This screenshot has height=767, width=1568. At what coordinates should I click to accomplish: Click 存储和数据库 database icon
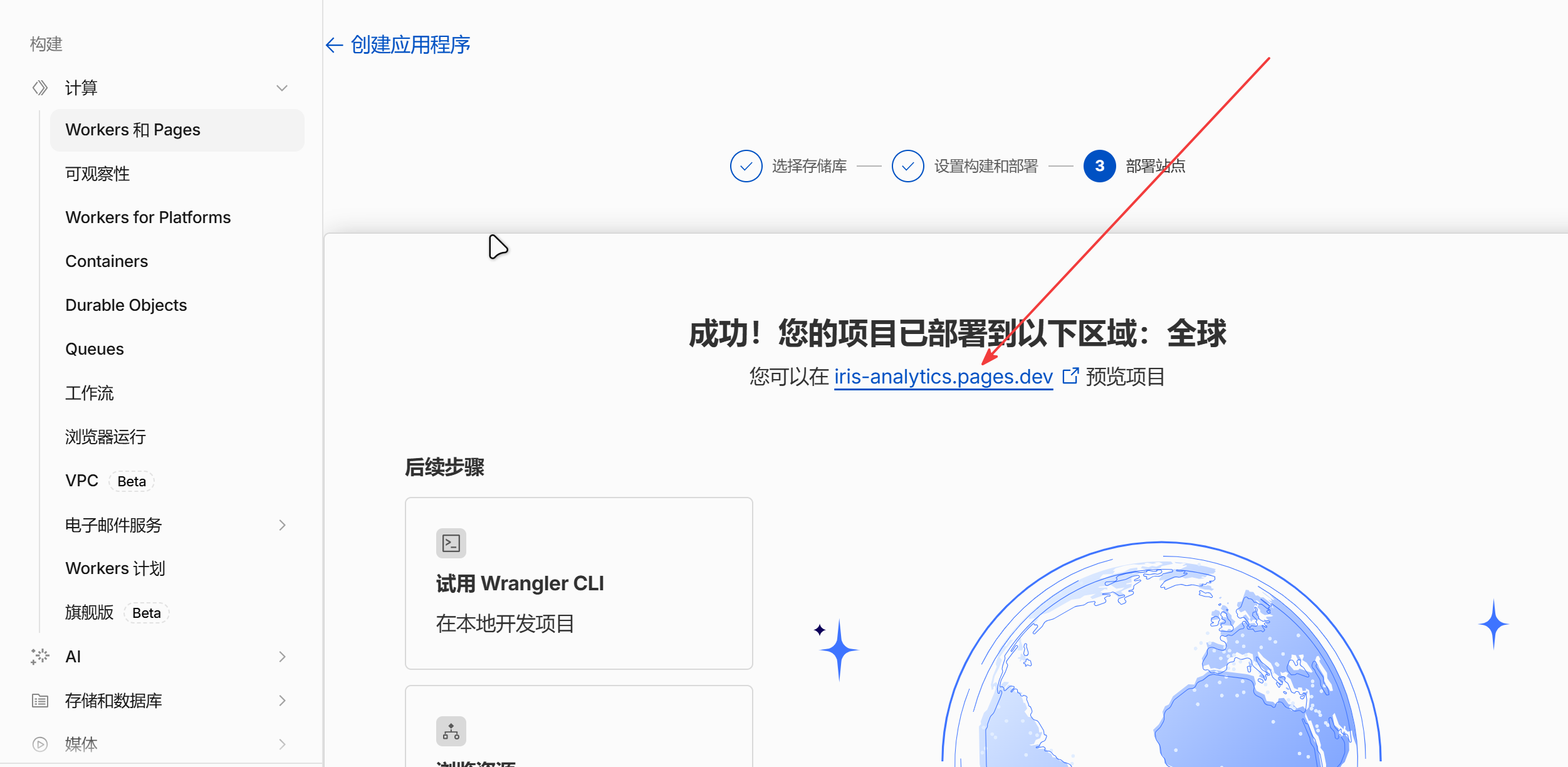pyautogui.click(x=40, y=700)
